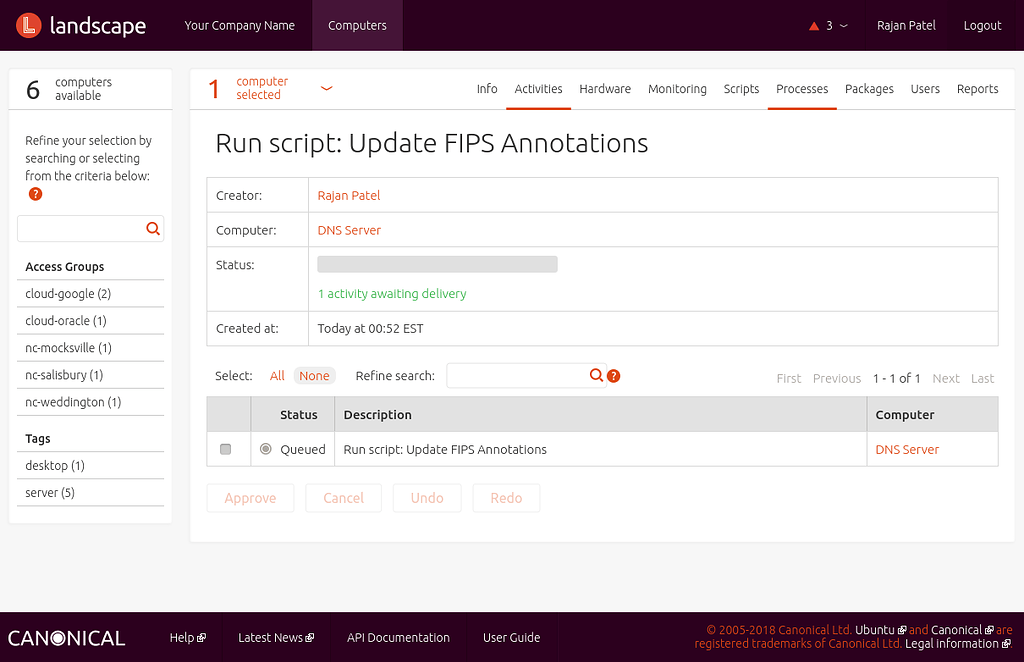Open the Monitoring tab
1024x662 pixels.
(677, 89)
